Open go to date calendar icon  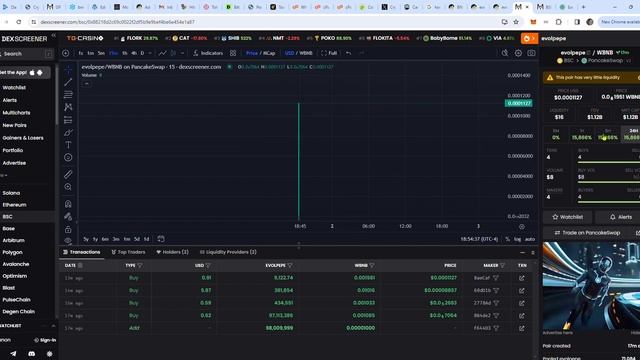pyautogui.click(x=161, y=239)
